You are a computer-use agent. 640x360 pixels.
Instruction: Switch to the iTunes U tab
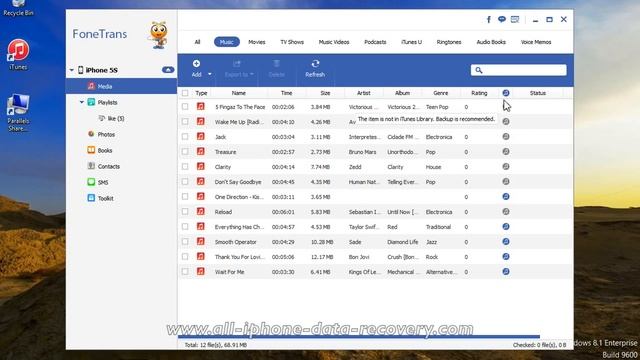411,42
